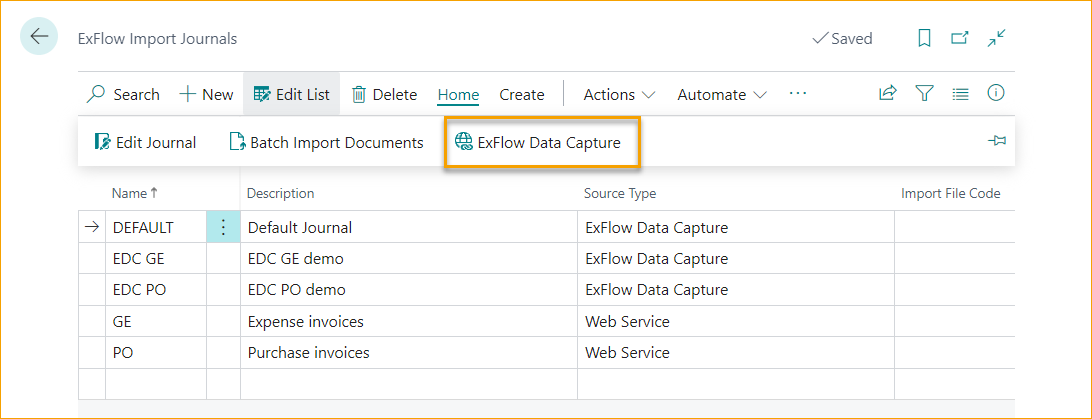
Task: Click the list view layout icon
Action: click(960, 93)
